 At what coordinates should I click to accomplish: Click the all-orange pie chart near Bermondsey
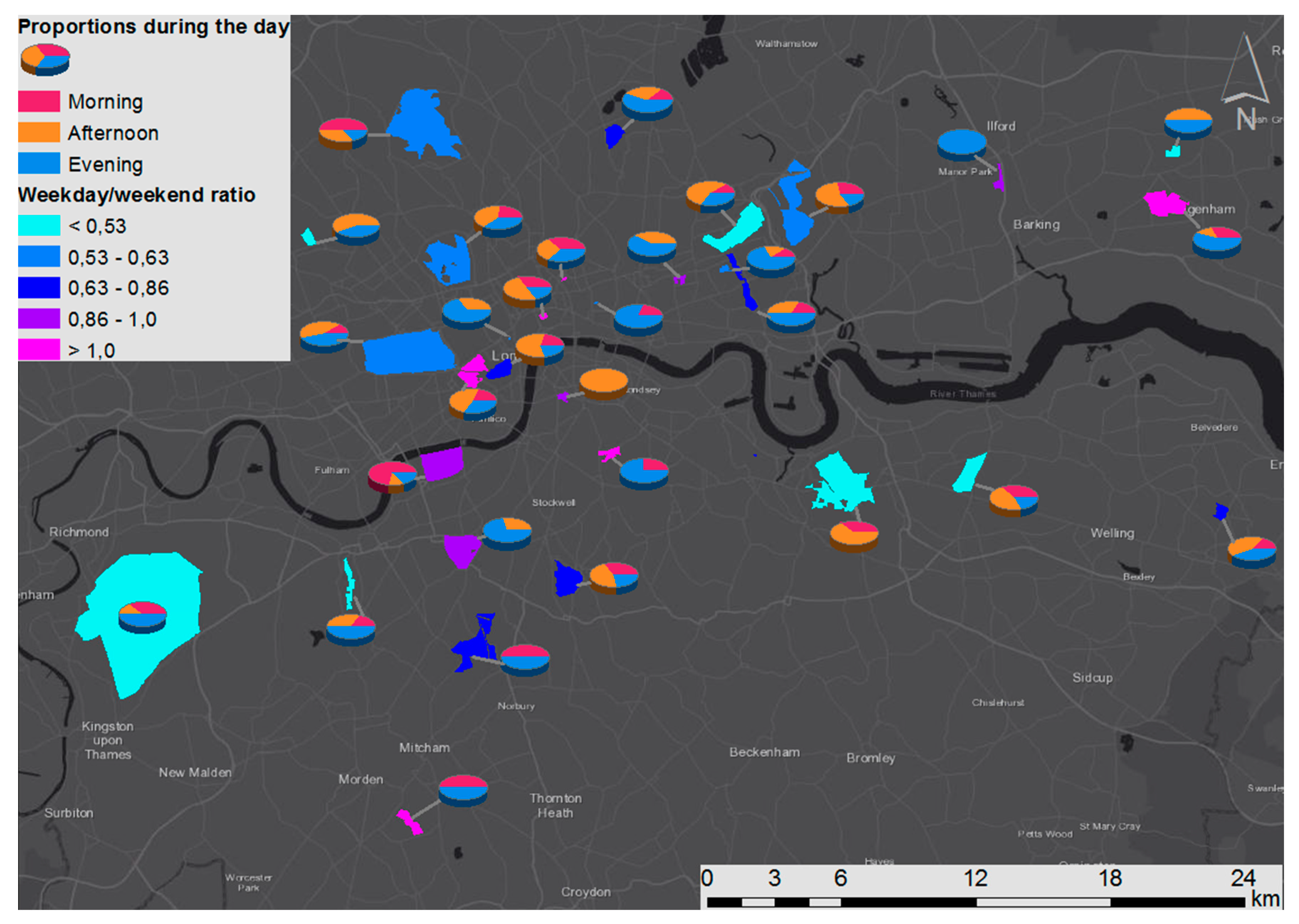(x=604, y=383)
